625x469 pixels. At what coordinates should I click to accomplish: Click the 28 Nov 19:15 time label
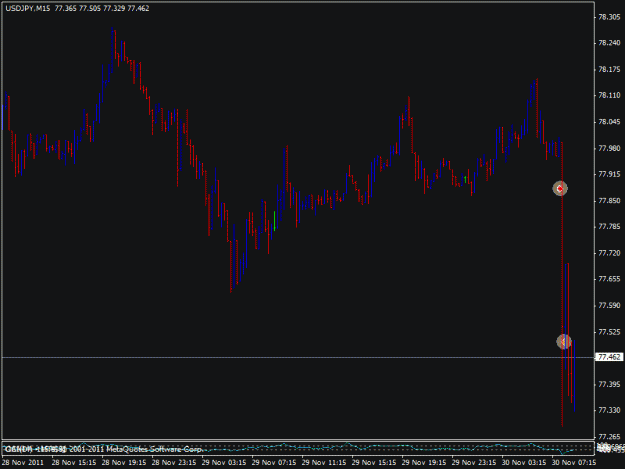[124, 463]
